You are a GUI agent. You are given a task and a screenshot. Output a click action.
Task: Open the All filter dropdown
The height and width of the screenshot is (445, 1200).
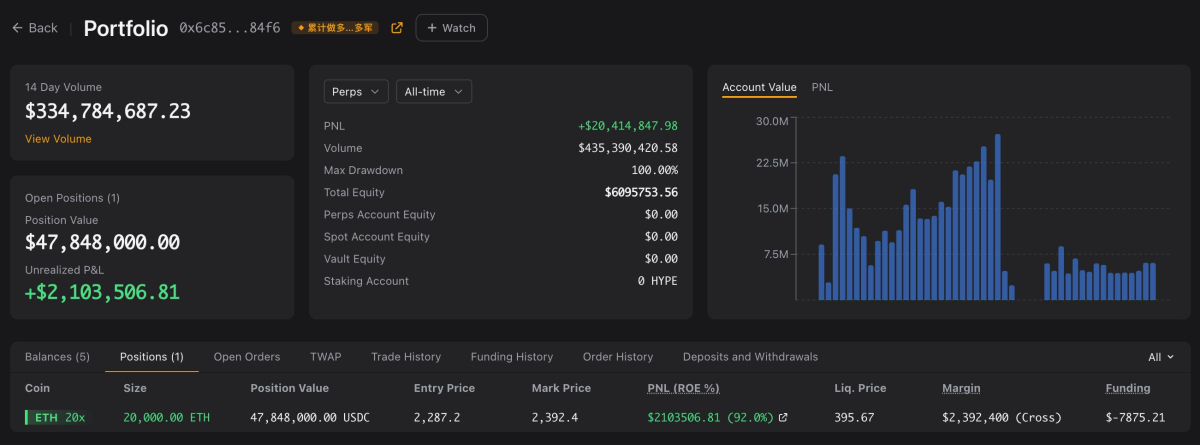tap(1161, 357)
